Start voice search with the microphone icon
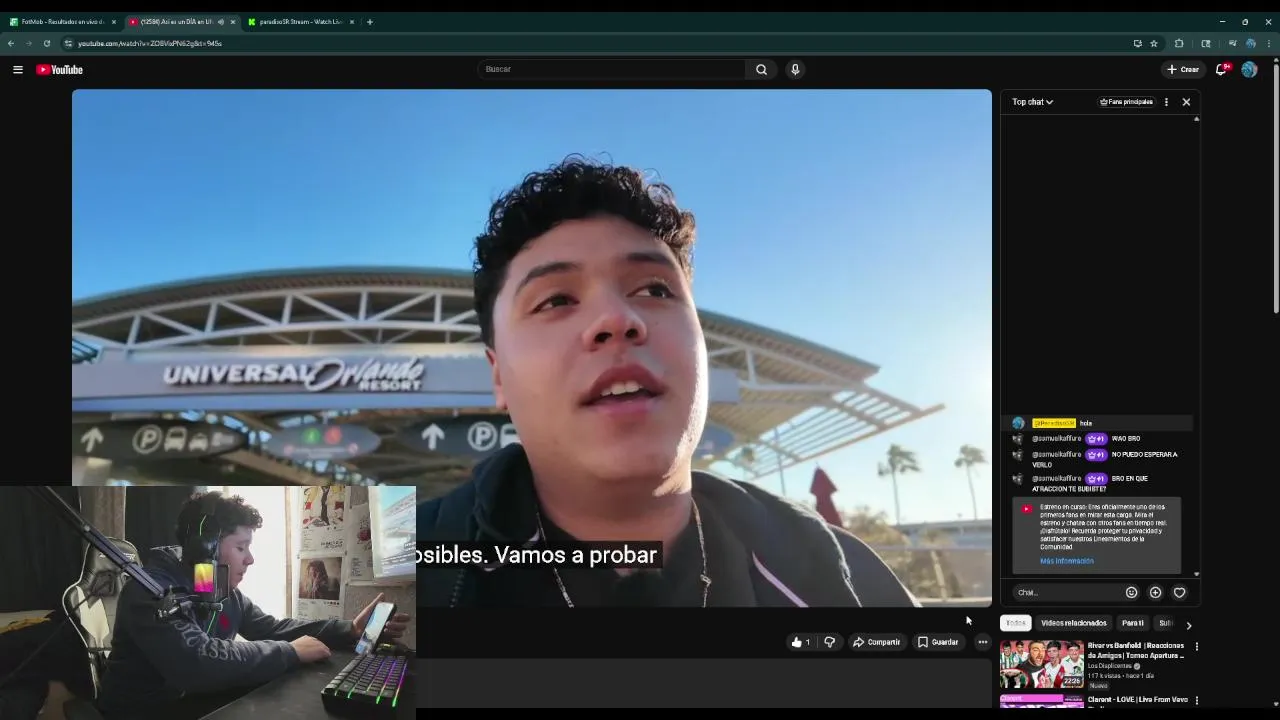 coord(795,69)
